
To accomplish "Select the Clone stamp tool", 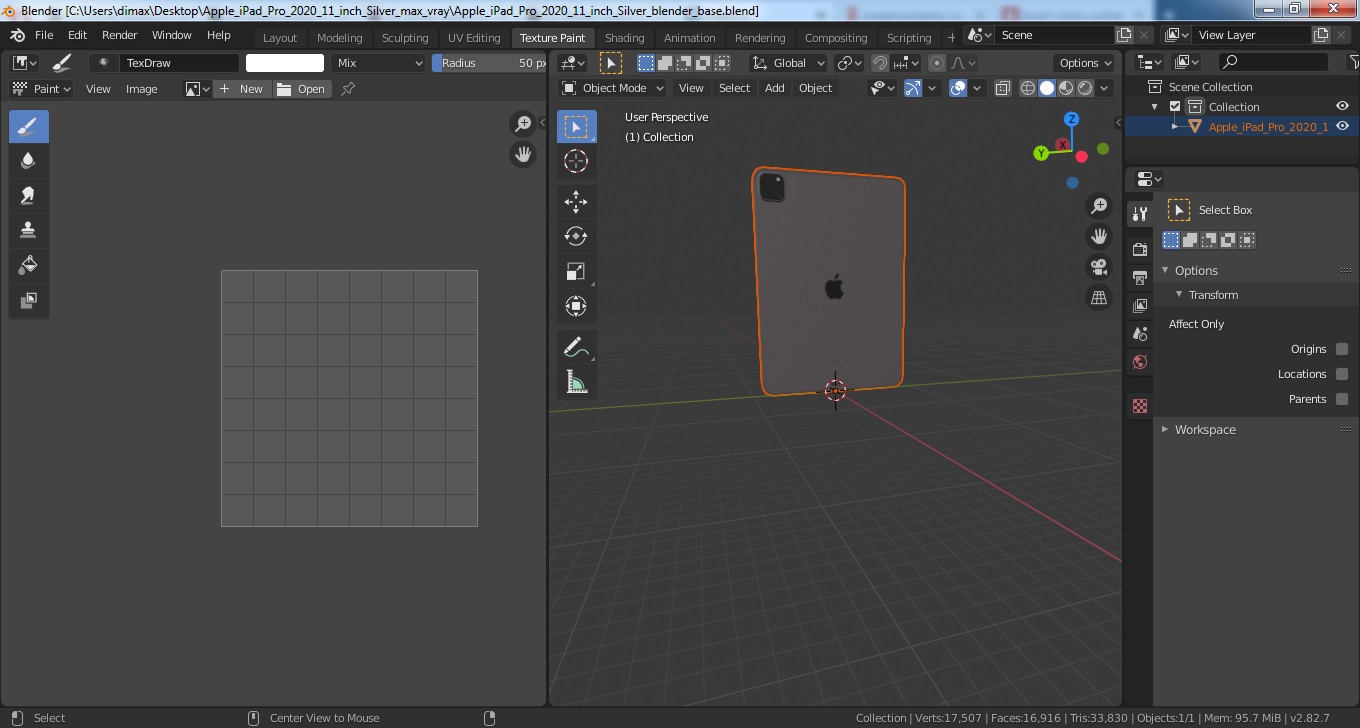I will (x=28, y=231).
